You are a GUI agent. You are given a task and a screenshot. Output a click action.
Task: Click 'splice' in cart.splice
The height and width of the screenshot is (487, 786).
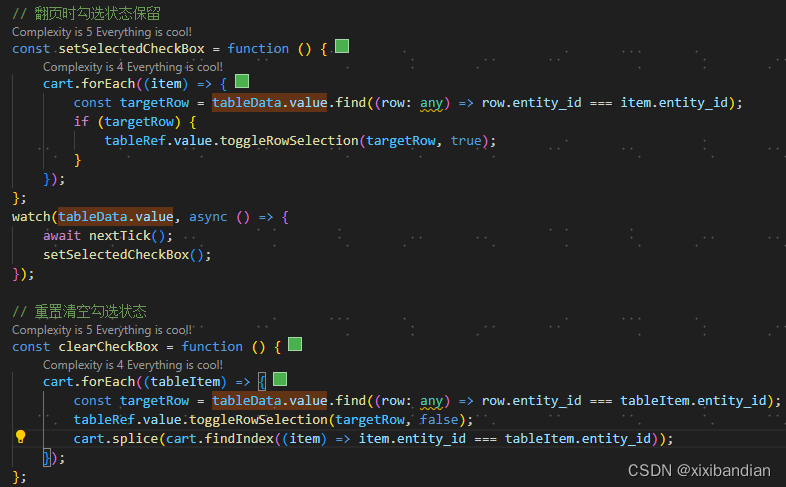tap(135, 438)
